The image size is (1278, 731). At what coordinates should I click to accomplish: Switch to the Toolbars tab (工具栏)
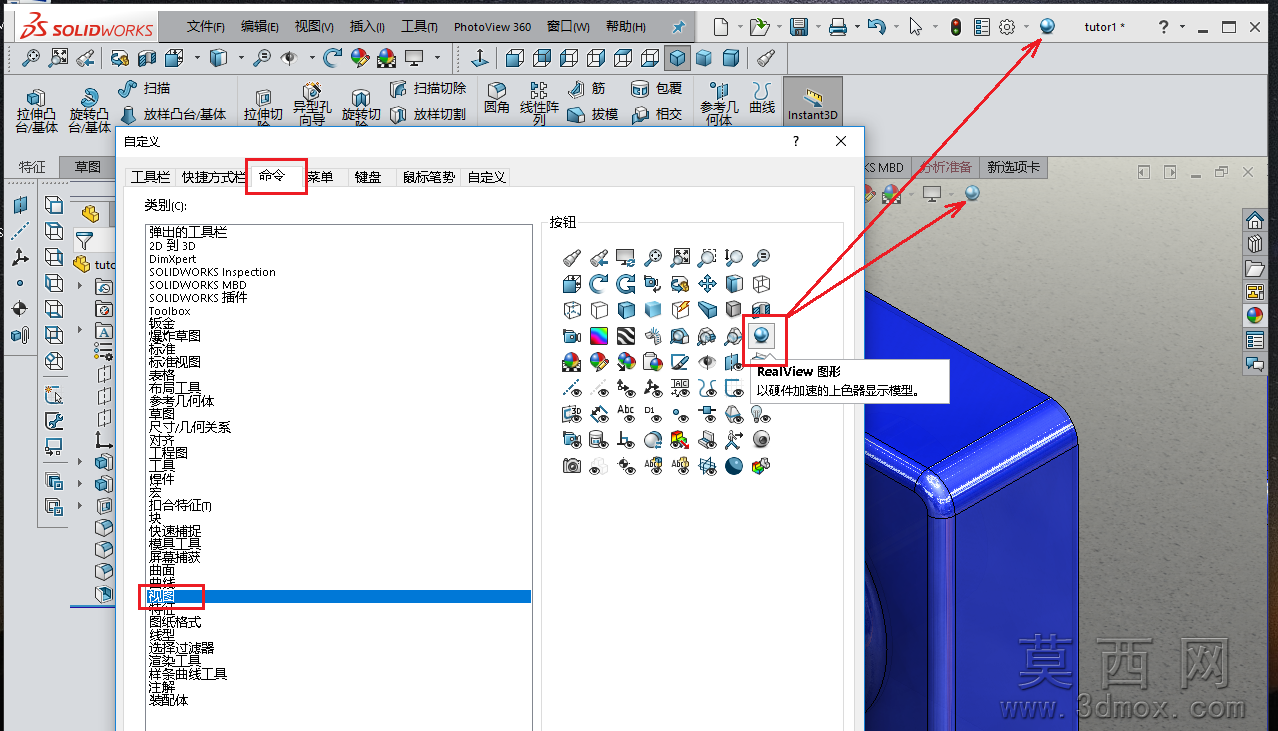(x=150, y=177)
